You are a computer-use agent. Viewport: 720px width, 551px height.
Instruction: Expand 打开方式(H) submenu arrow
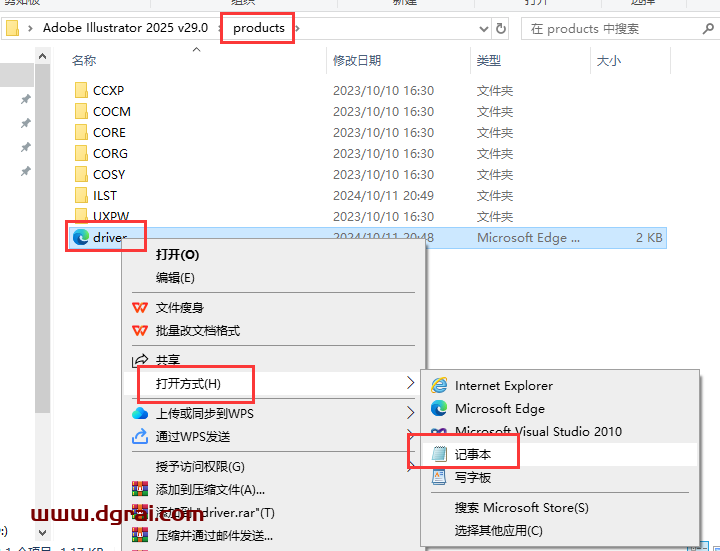pyautogui.click(x=411, y=383)
